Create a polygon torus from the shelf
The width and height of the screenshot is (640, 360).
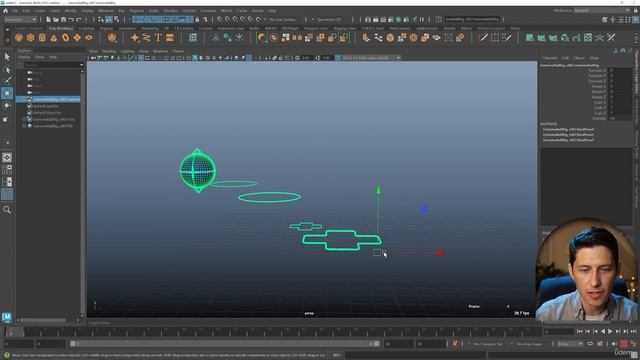65,38
